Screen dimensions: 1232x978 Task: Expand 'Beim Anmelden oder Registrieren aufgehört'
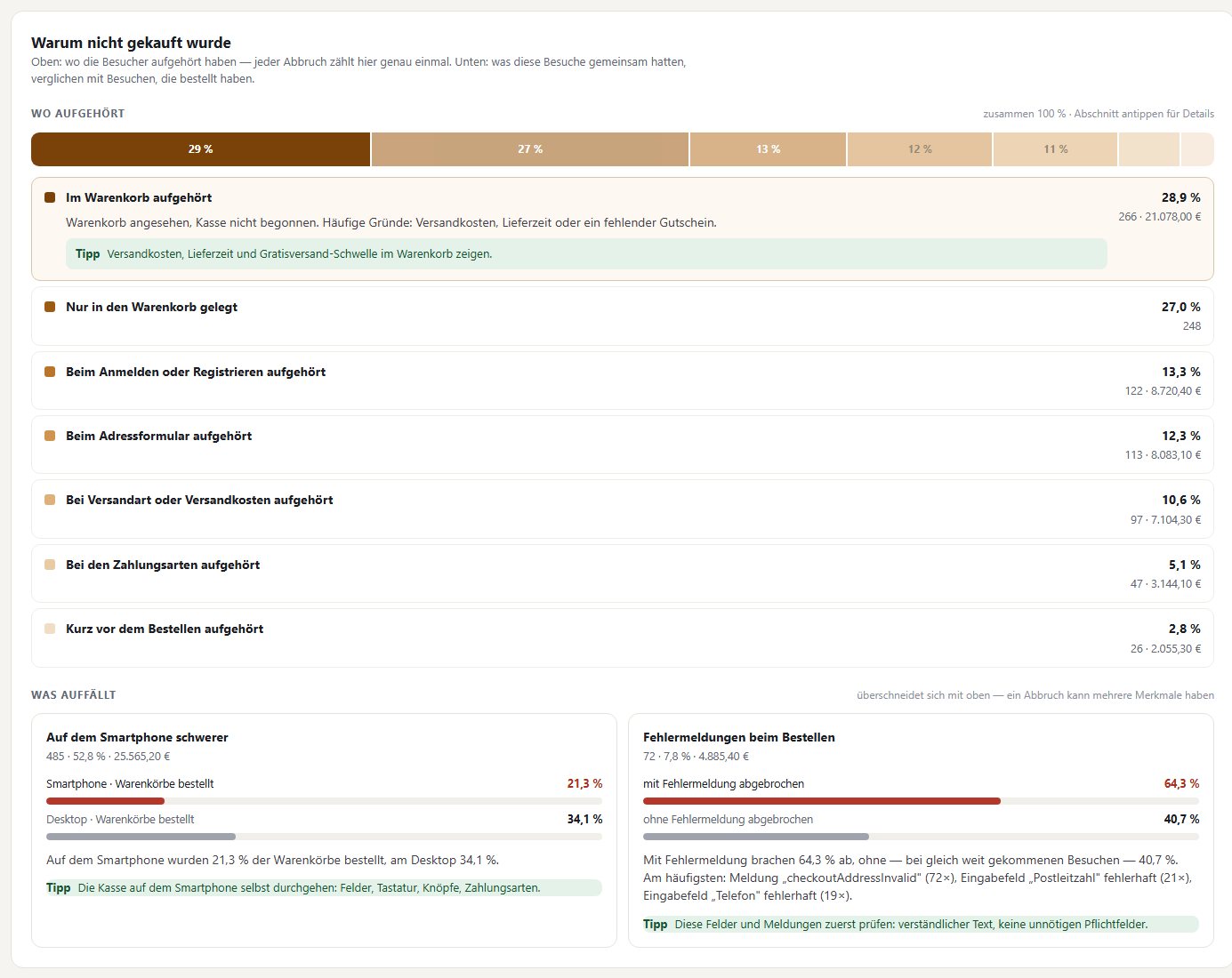tap(623, 381)
